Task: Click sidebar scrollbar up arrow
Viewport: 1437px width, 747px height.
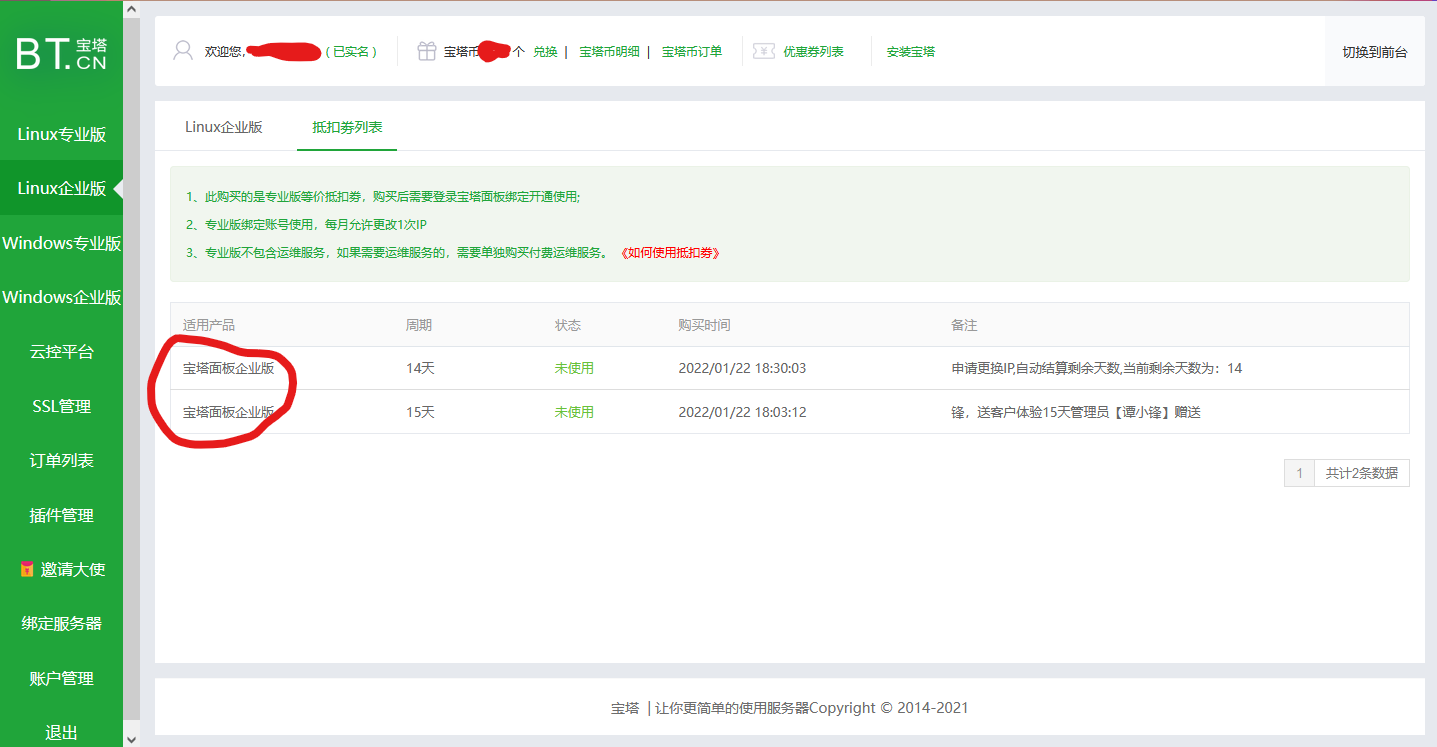Action: (131, 9)
